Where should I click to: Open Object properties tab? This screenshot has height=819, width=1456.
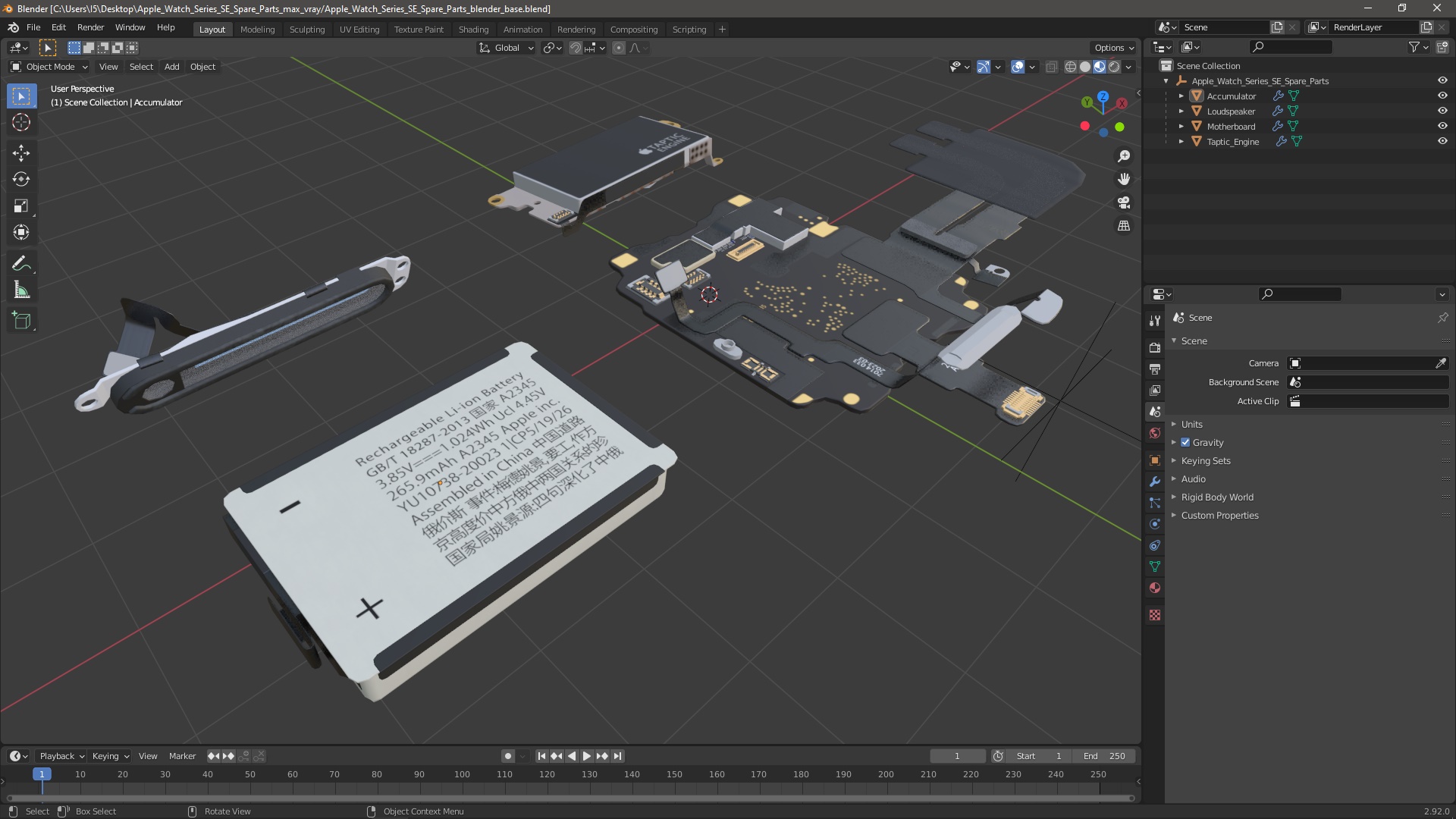click(1155, 460)
